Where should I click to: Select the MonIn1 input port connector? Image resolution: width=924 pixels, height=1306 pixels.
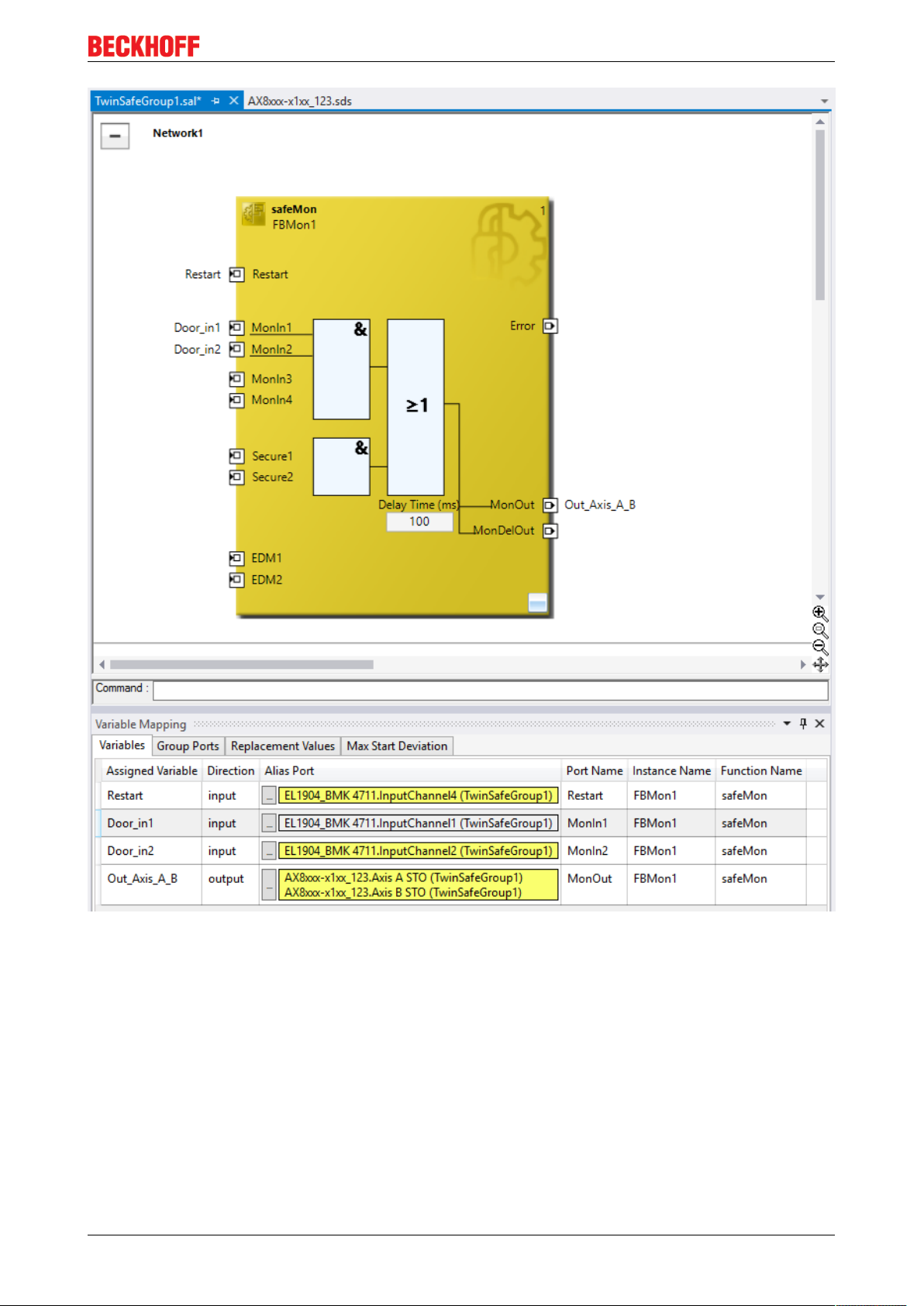(236, 328)
